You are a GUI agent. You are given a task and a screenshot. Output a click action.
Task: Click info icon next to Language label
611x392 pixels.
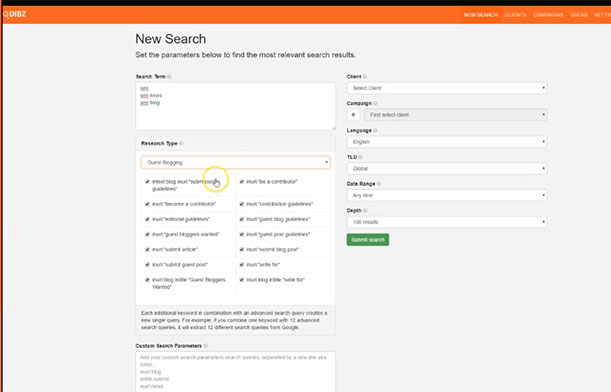coord(376,130)
